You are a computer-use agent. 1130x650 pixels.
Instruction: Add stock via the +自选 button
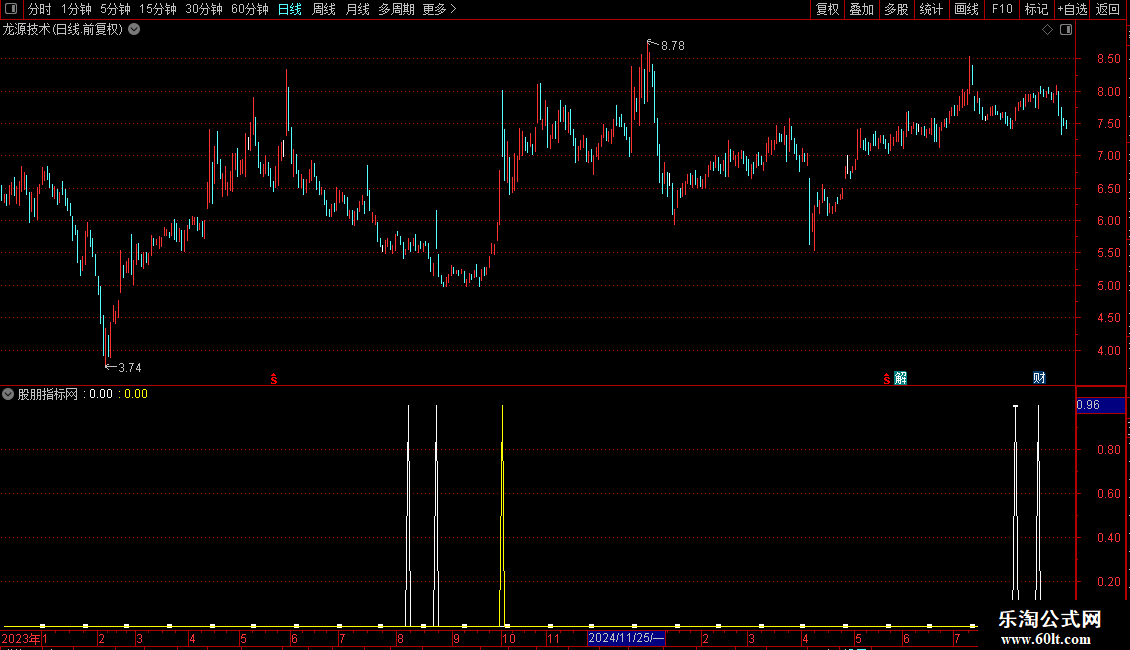1072,9
